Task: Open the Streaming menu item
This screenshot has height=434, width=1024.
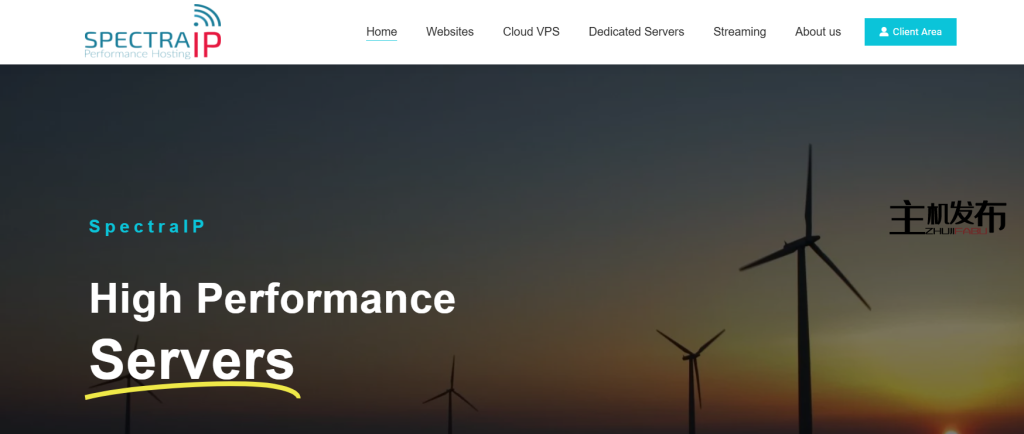Action: point(739,32)
